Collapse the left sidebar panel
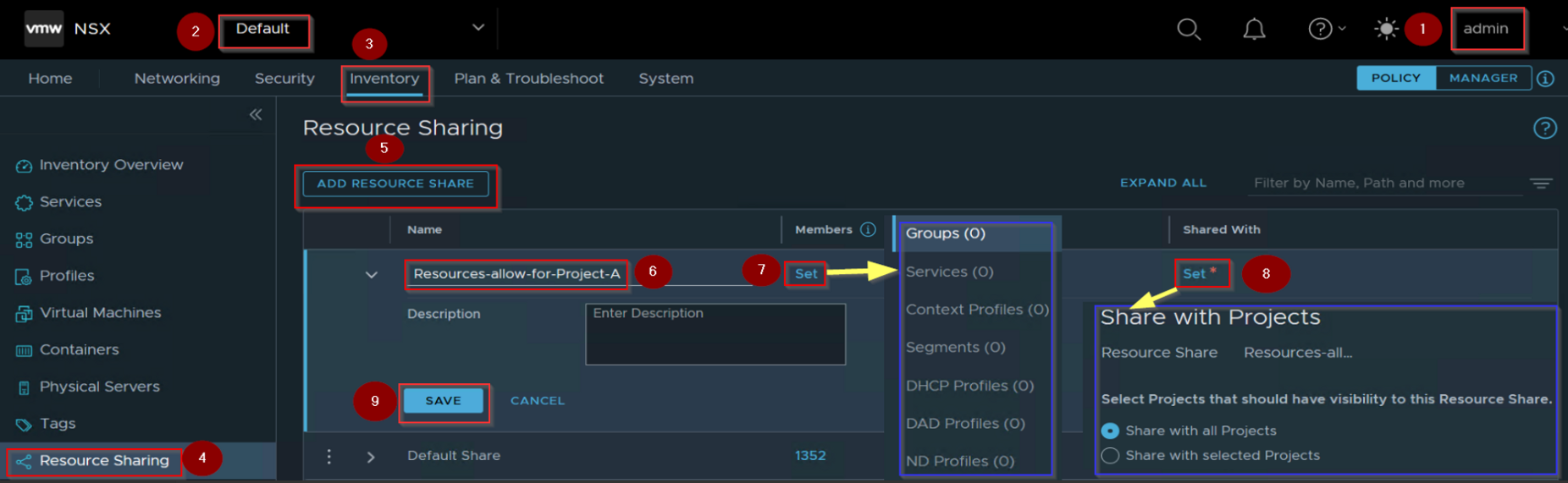Viewport: 1568px width, 483px height. point(256,114)
